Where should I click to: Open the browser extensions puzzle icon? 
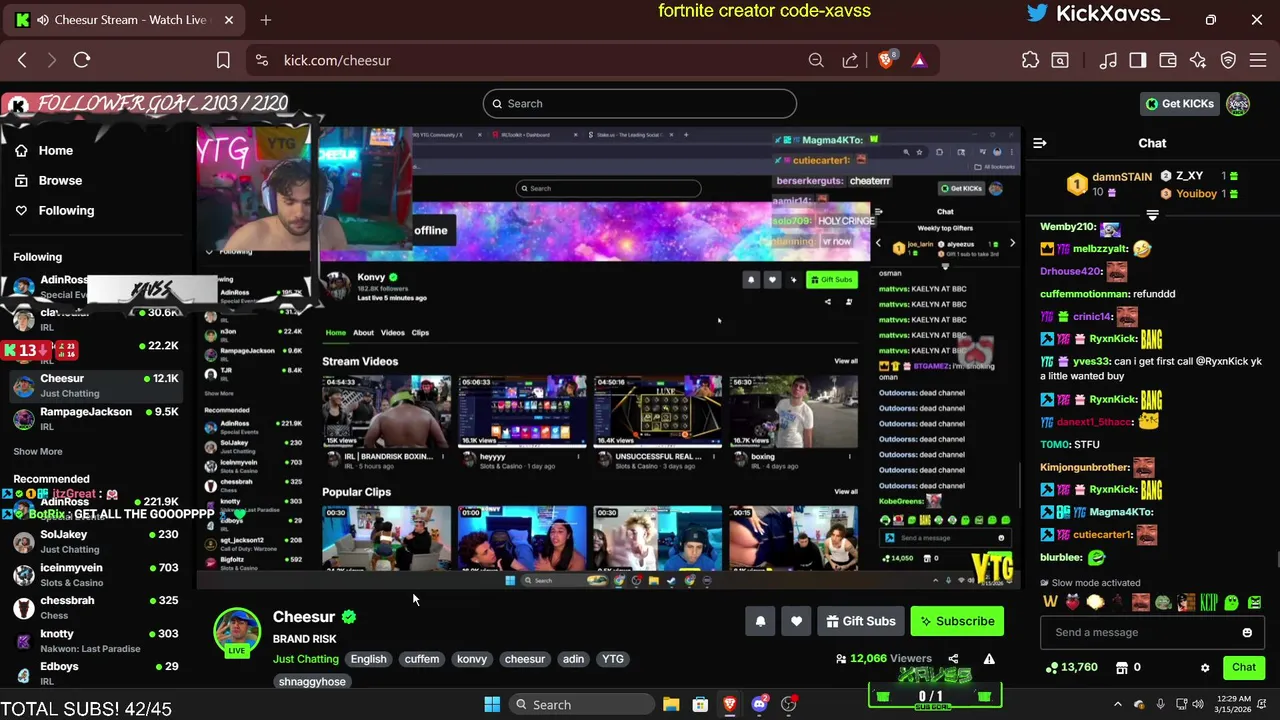1030,60
